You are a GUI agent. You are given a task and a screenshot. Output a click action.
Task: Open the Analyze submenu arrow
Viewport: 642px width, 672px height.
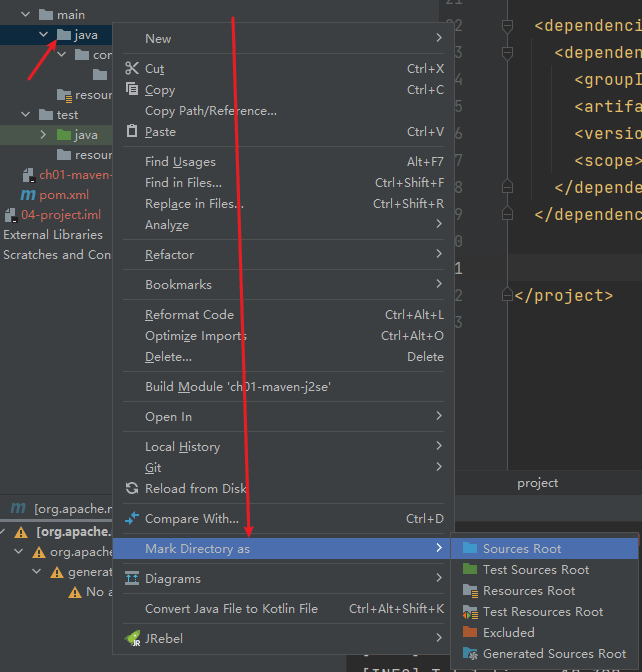[439, 224]
